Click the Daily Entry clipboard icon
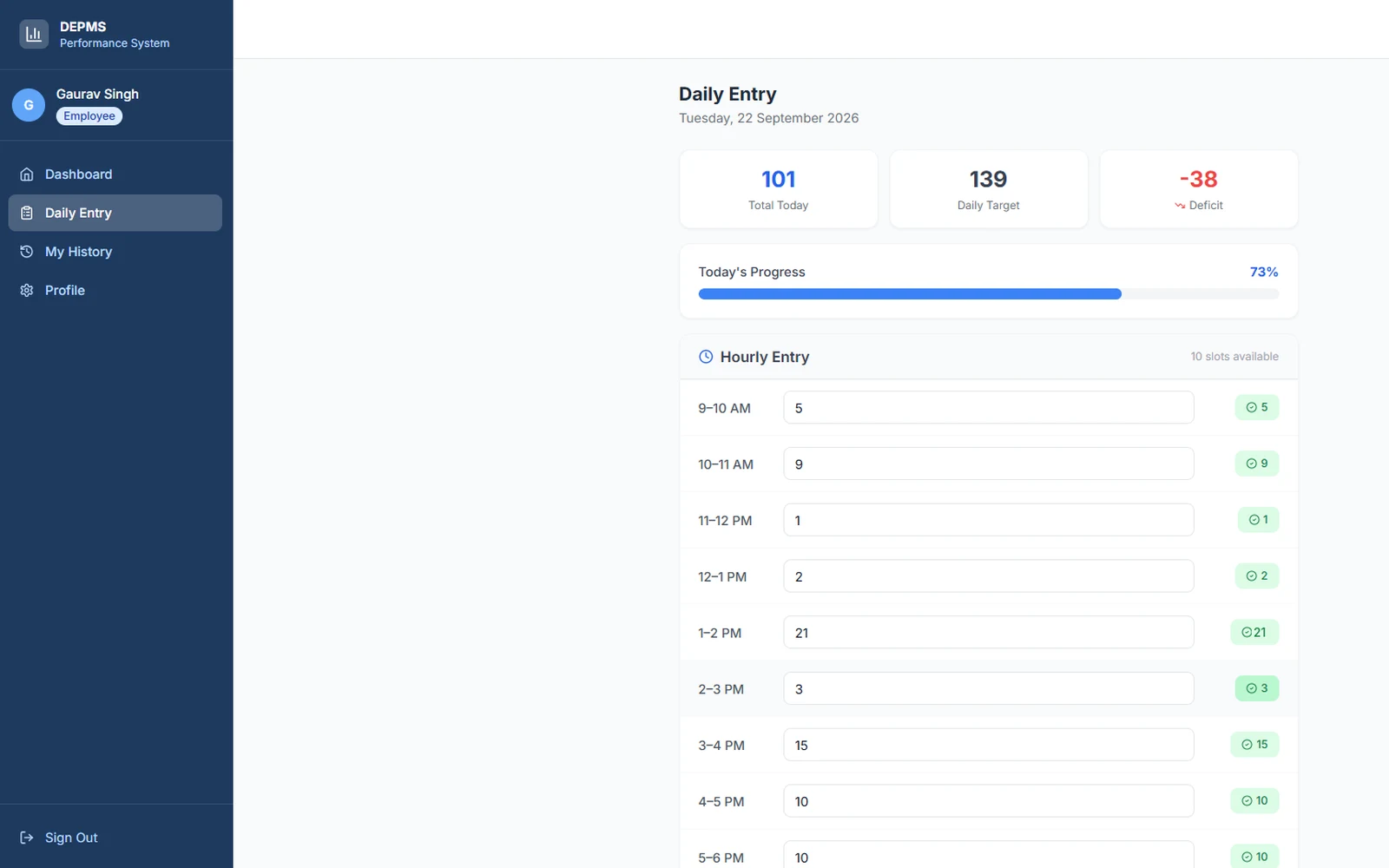The image size is (1389, 868). click(x=27, y=213)
